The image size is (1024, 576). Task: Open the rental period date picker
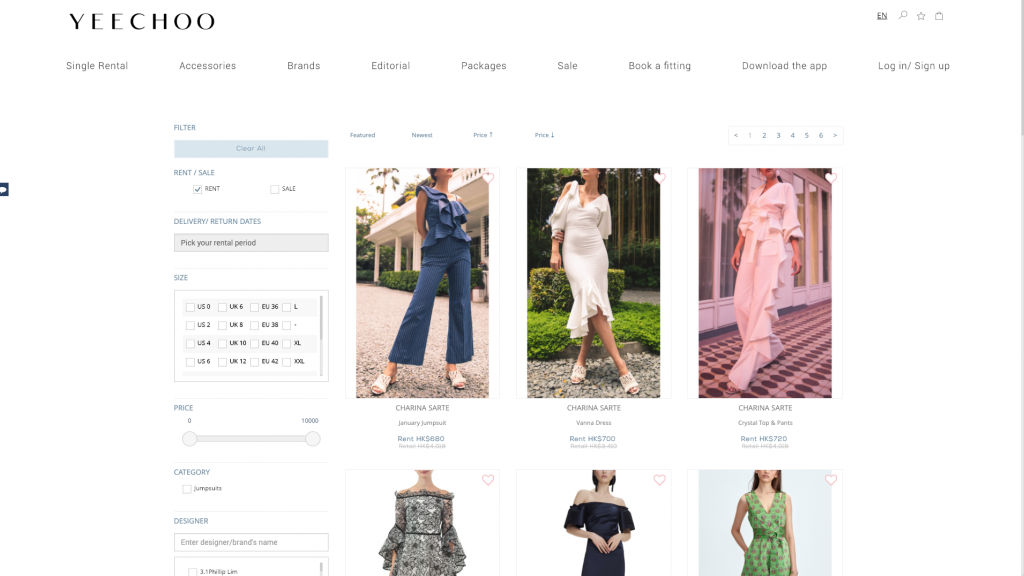coord(251,243)
